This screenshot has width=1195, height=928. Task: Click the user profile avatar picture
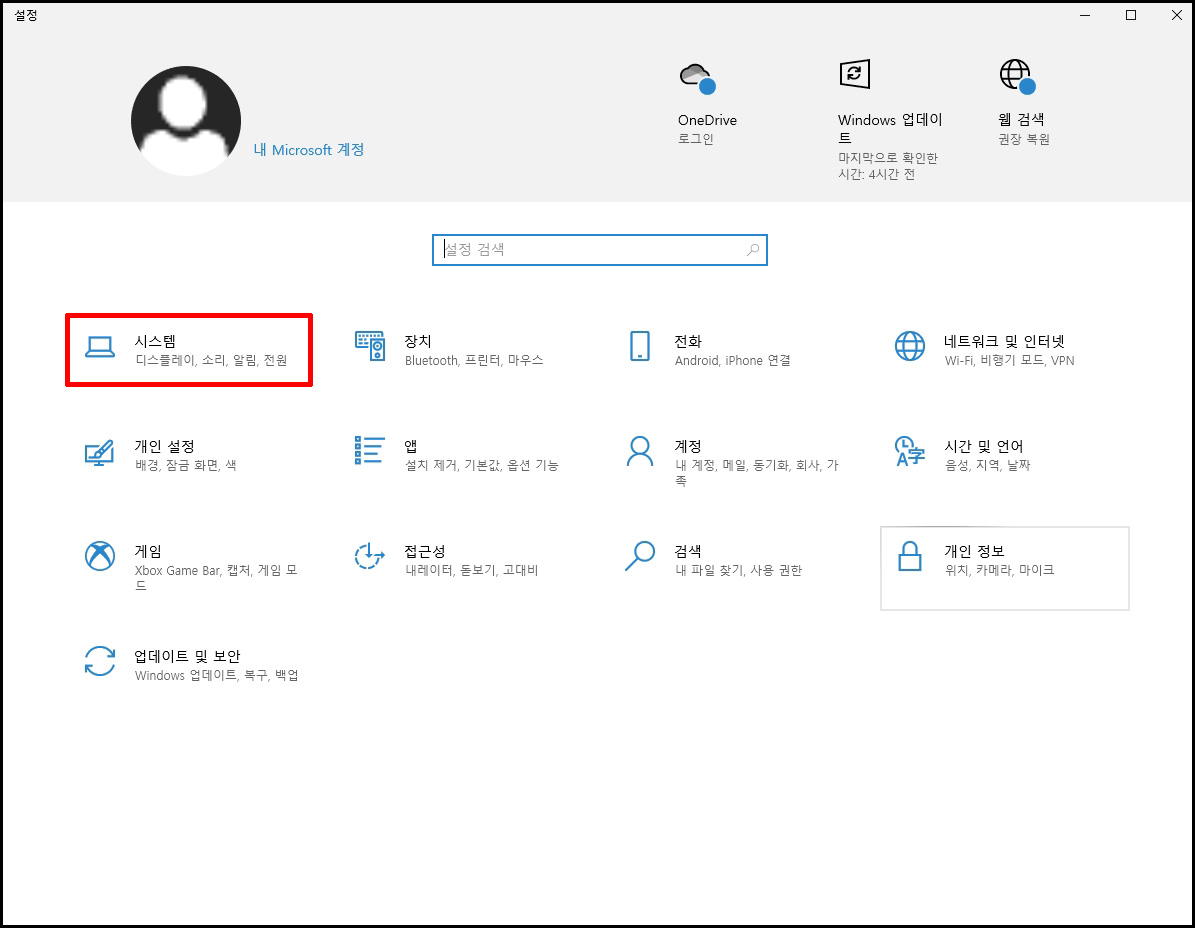pyautogui.click(x=186, y=120)
